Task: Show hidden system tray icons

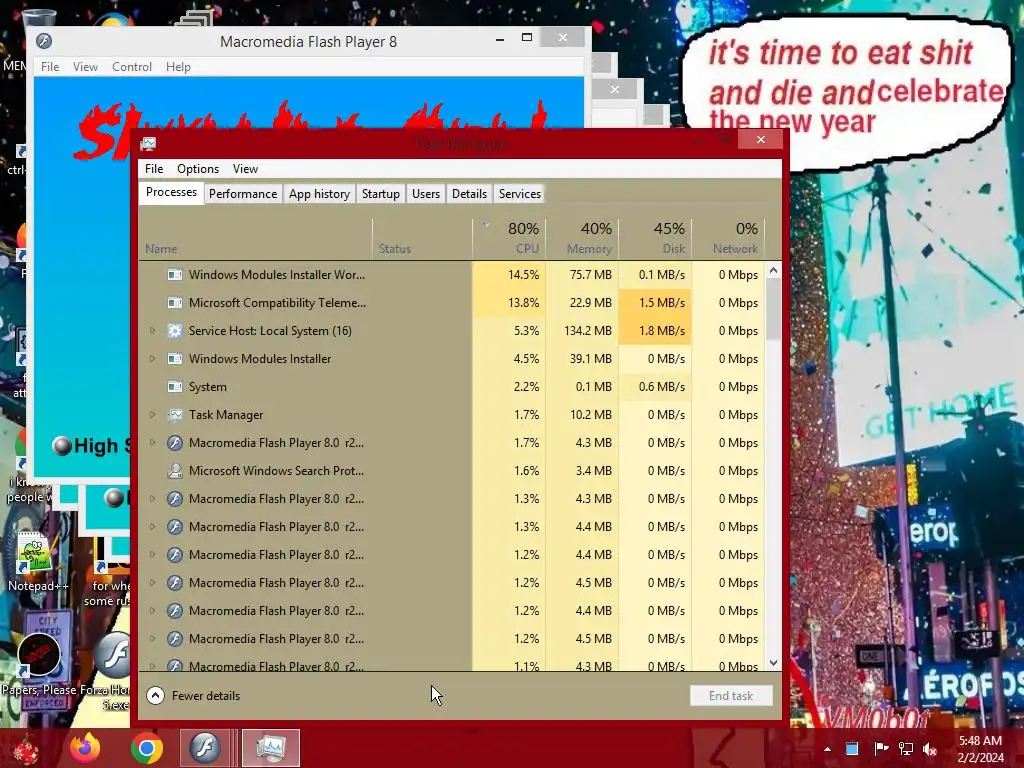Action: [827, 749]
